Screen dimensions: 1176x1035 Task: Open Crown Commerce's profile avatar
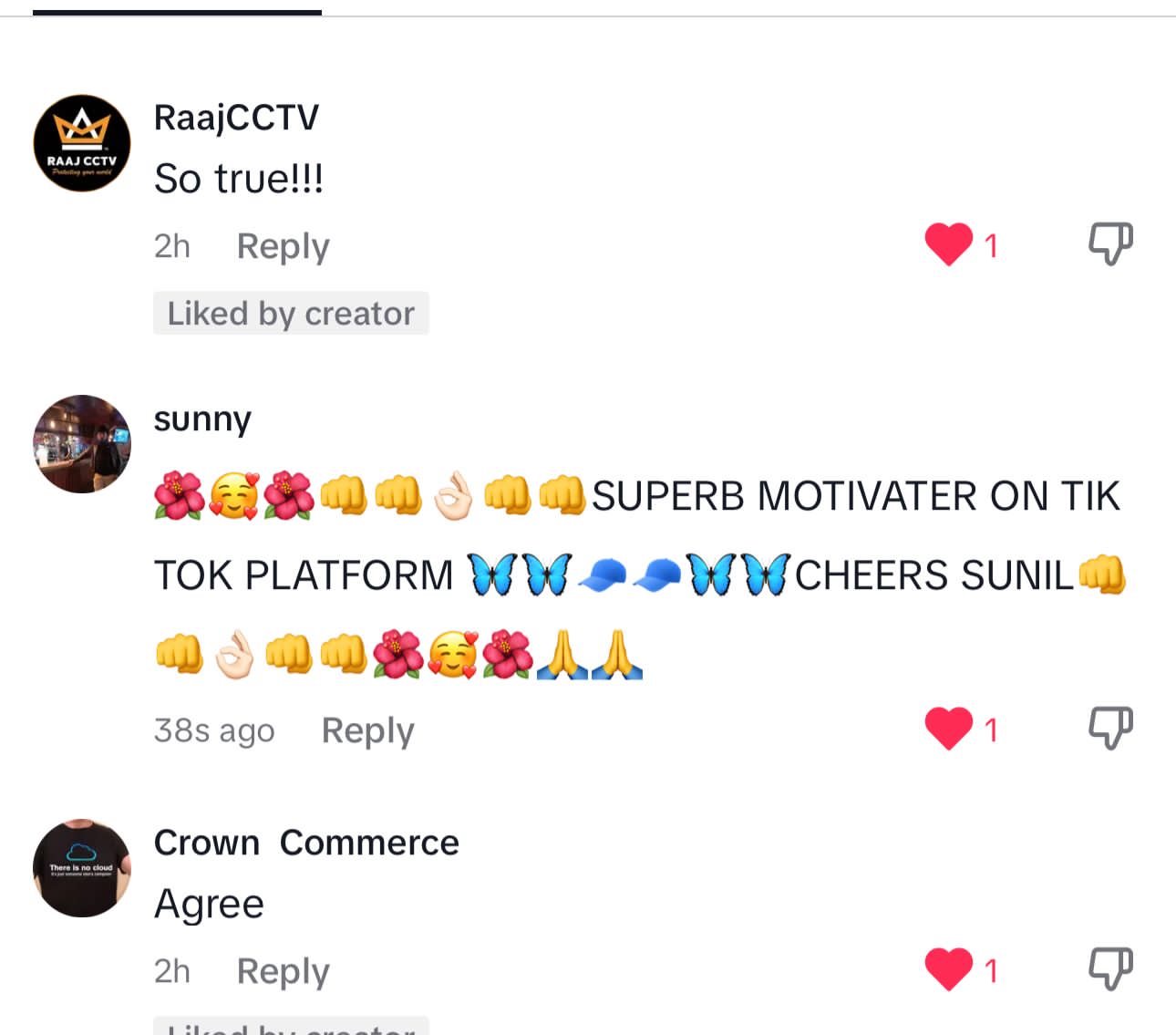pos(82,868)
